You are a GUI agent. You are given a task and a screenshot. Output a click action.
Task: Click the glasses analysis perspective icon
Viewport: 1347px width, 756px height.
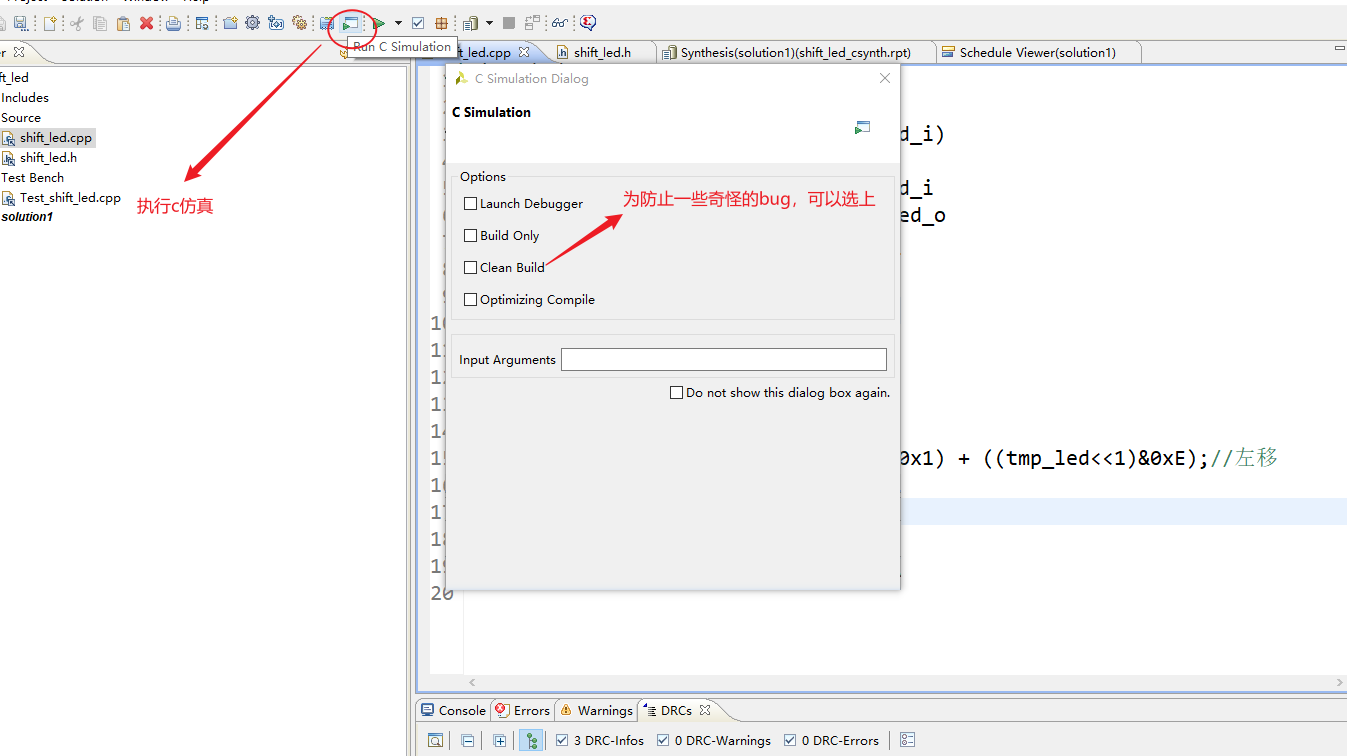point(560,22)
